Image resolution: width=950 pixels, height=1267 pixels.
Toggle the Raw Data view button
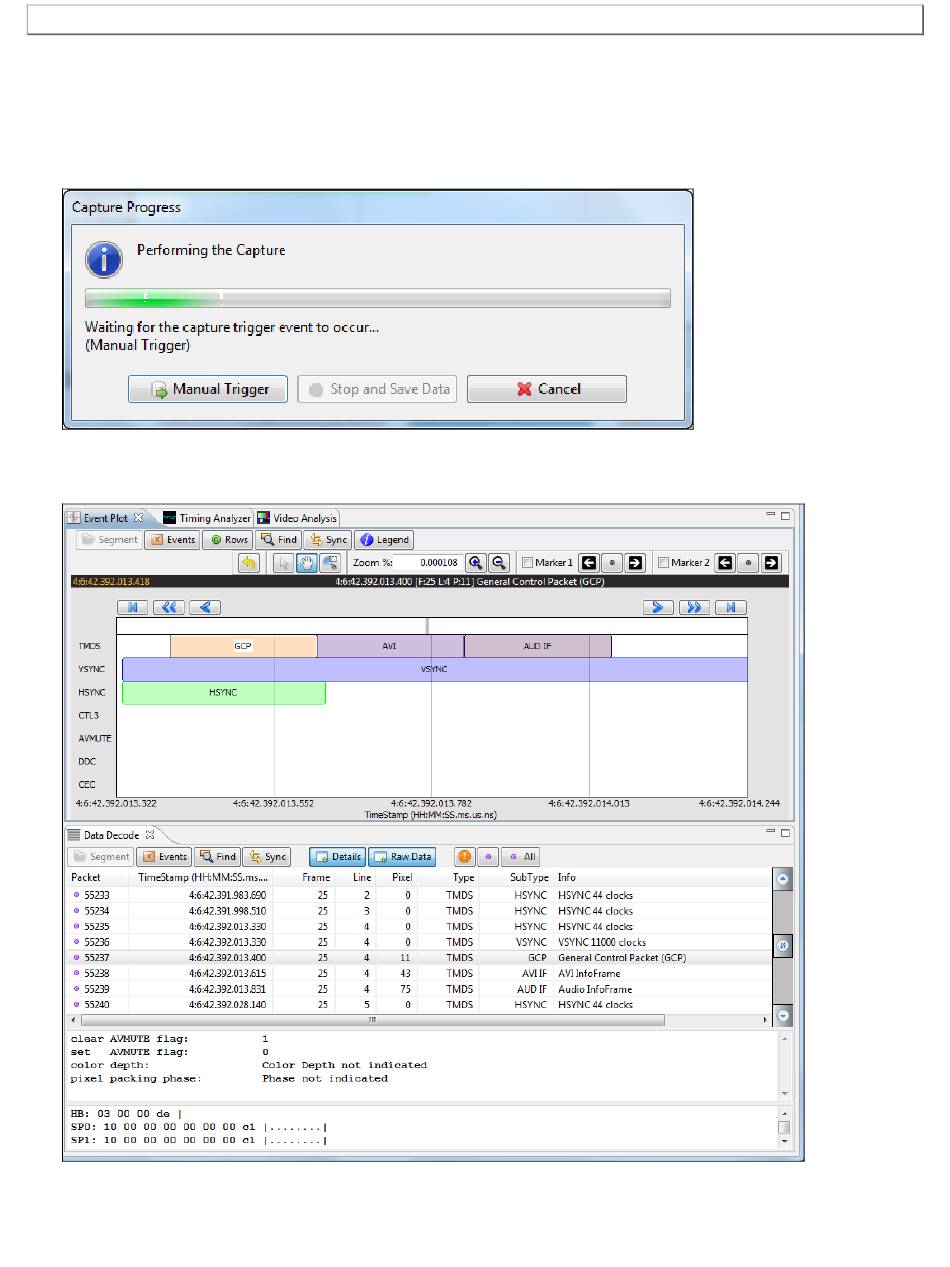pos(402,857)
